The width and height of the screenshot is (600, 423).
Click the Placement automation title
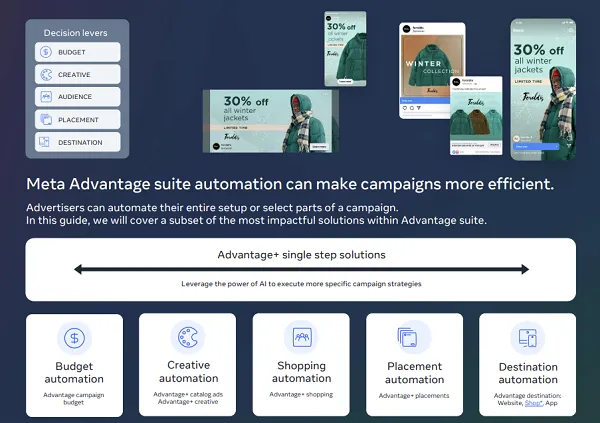[414, 373]
